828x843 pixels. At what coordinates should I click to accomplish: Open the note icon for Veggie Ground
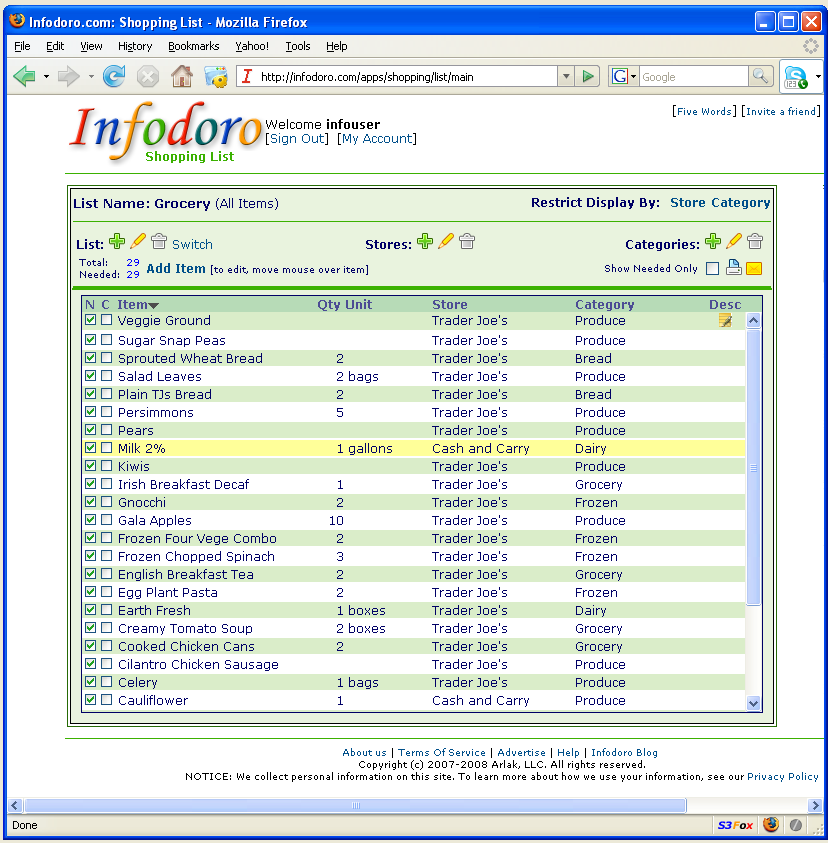[725, 321]
